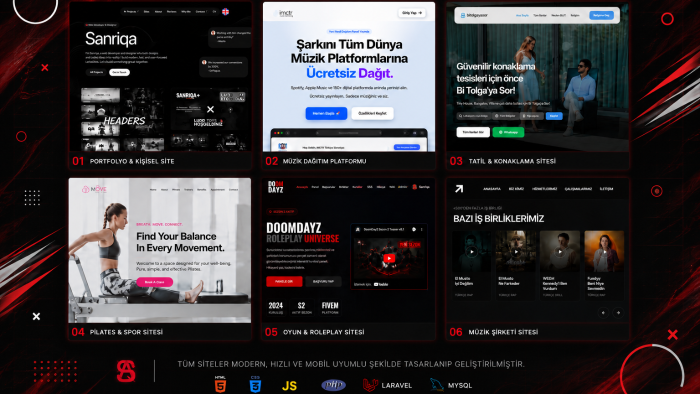
Task: Select Tüm İlanlar in travel site nav
Action: [x=540, y=15]
